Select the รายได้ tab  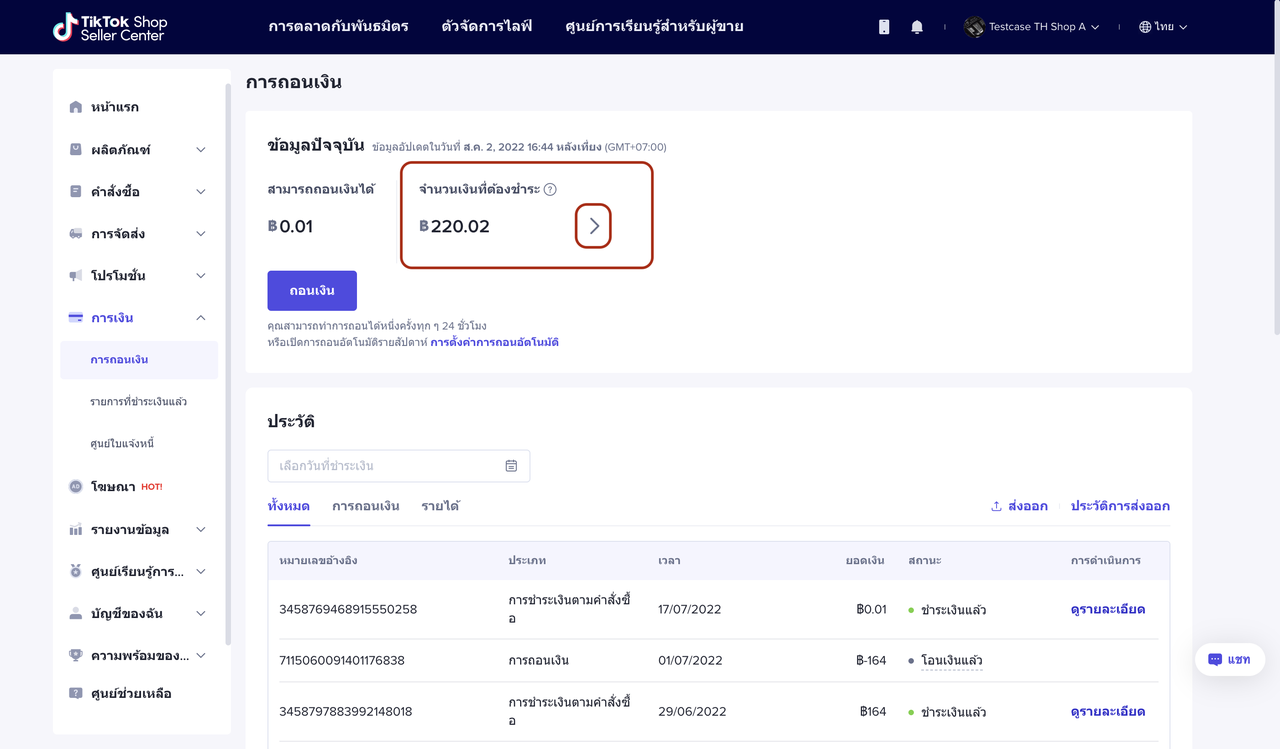coord(440,506)
